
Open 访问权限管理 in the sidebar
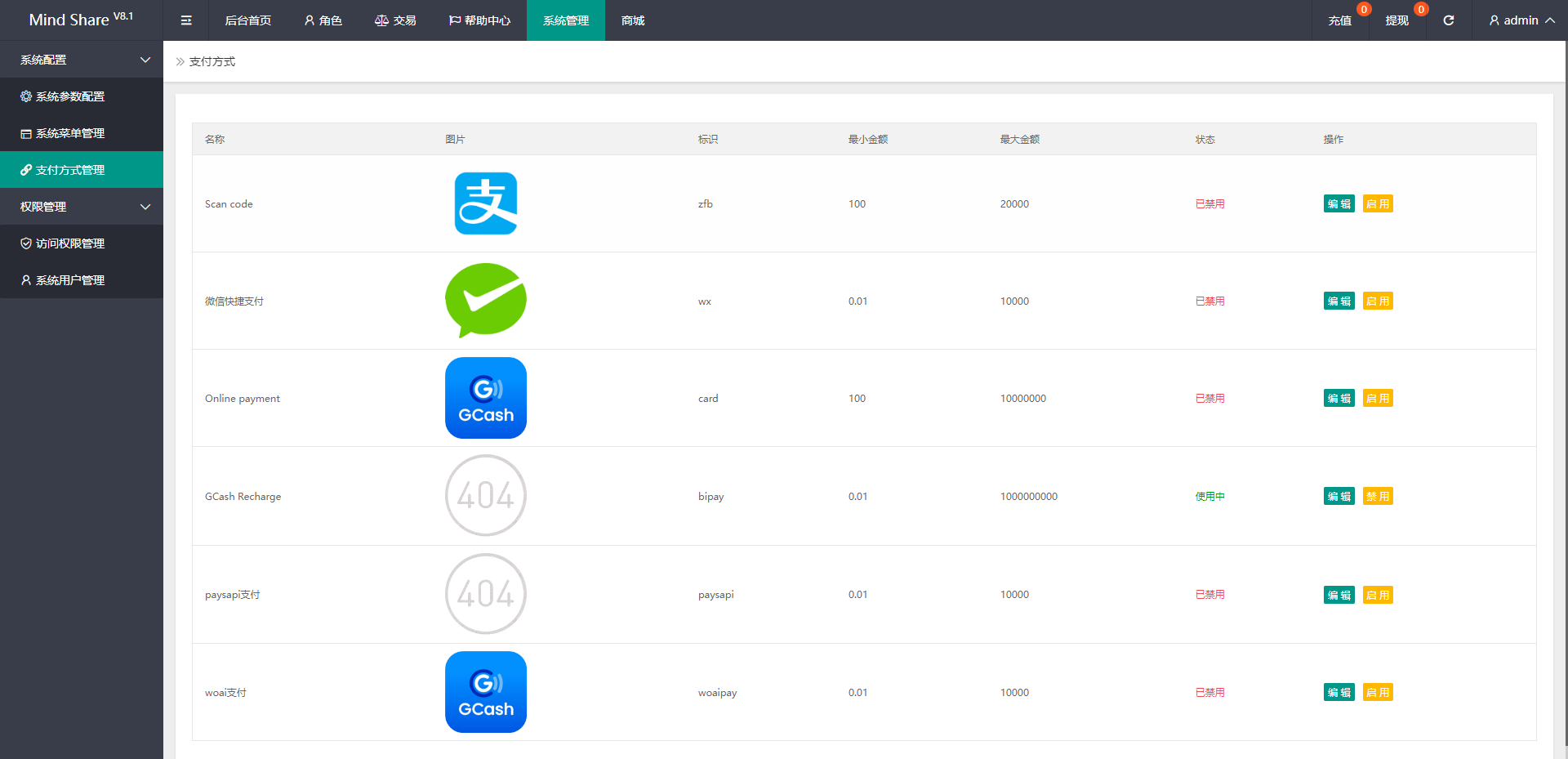click(x=70, y=243)
